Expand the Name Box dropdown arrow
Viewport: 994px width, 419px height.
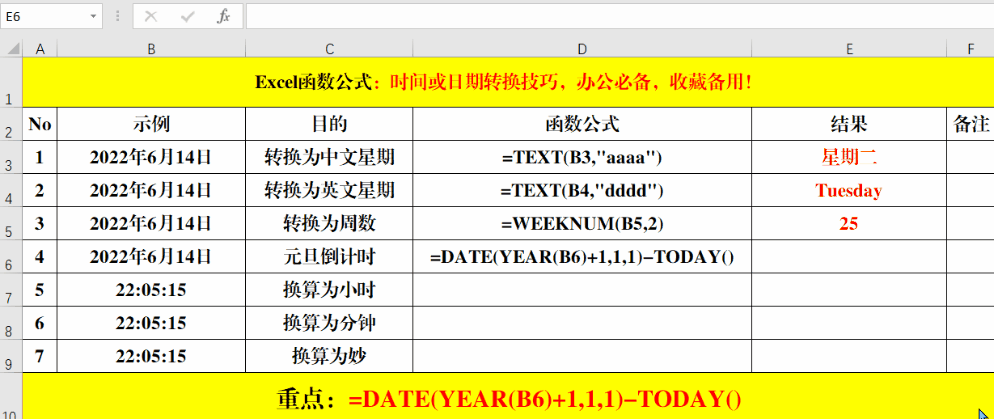coord(94,16)
